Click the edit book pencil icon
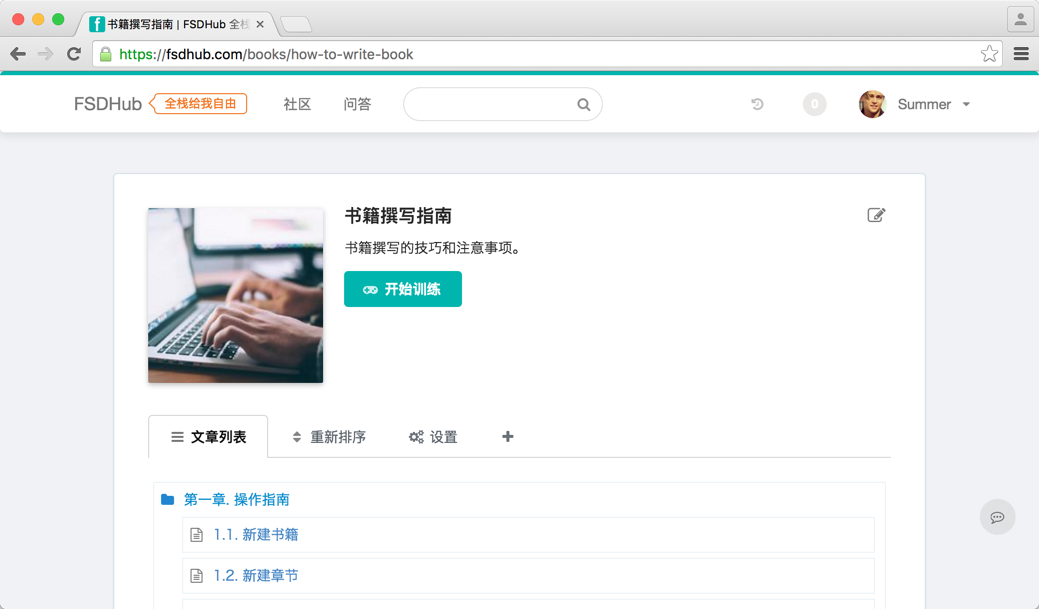Image resolution: width=1039 pixels, height=609 pixels. click(876, 215)
